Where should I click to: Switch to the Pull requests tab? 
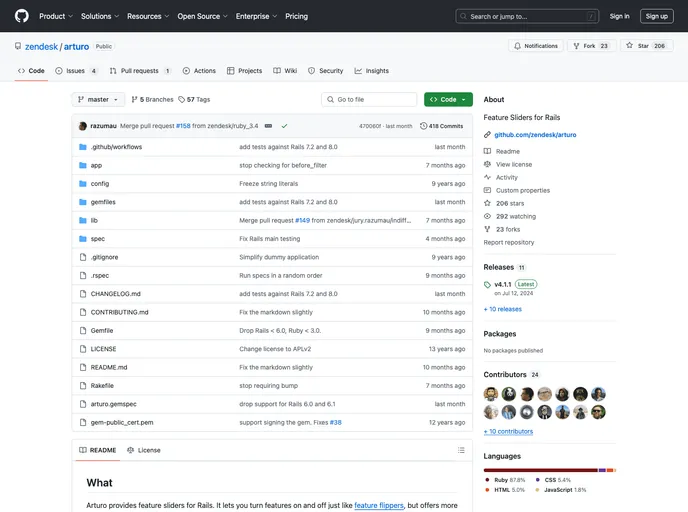(140, 71)
